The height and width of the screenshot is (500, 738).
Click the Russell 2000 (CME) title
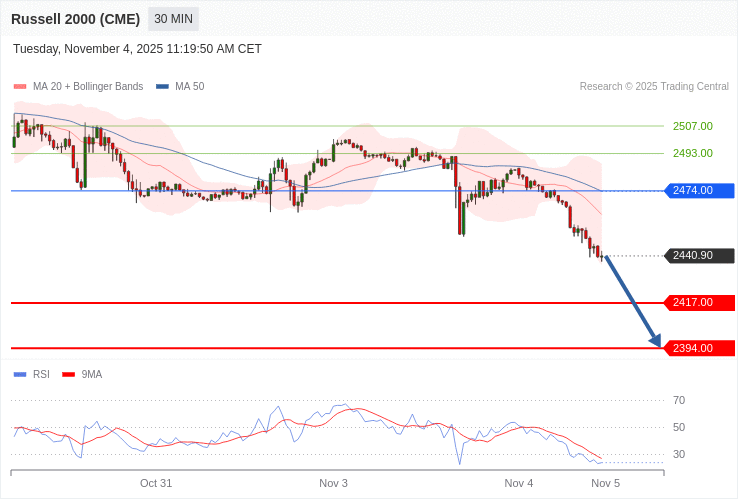[76, 19]
